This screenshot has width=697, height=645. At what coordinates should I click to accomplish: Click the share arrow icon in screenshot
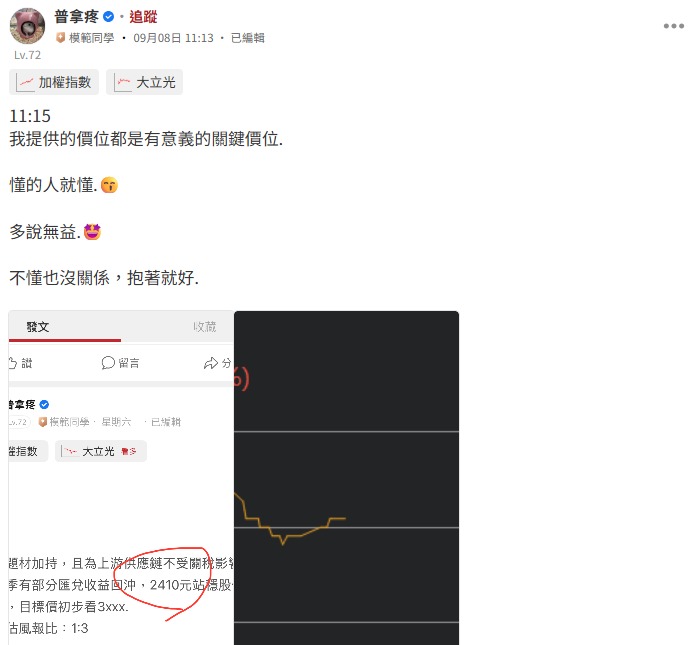click(x=211, y=363)
